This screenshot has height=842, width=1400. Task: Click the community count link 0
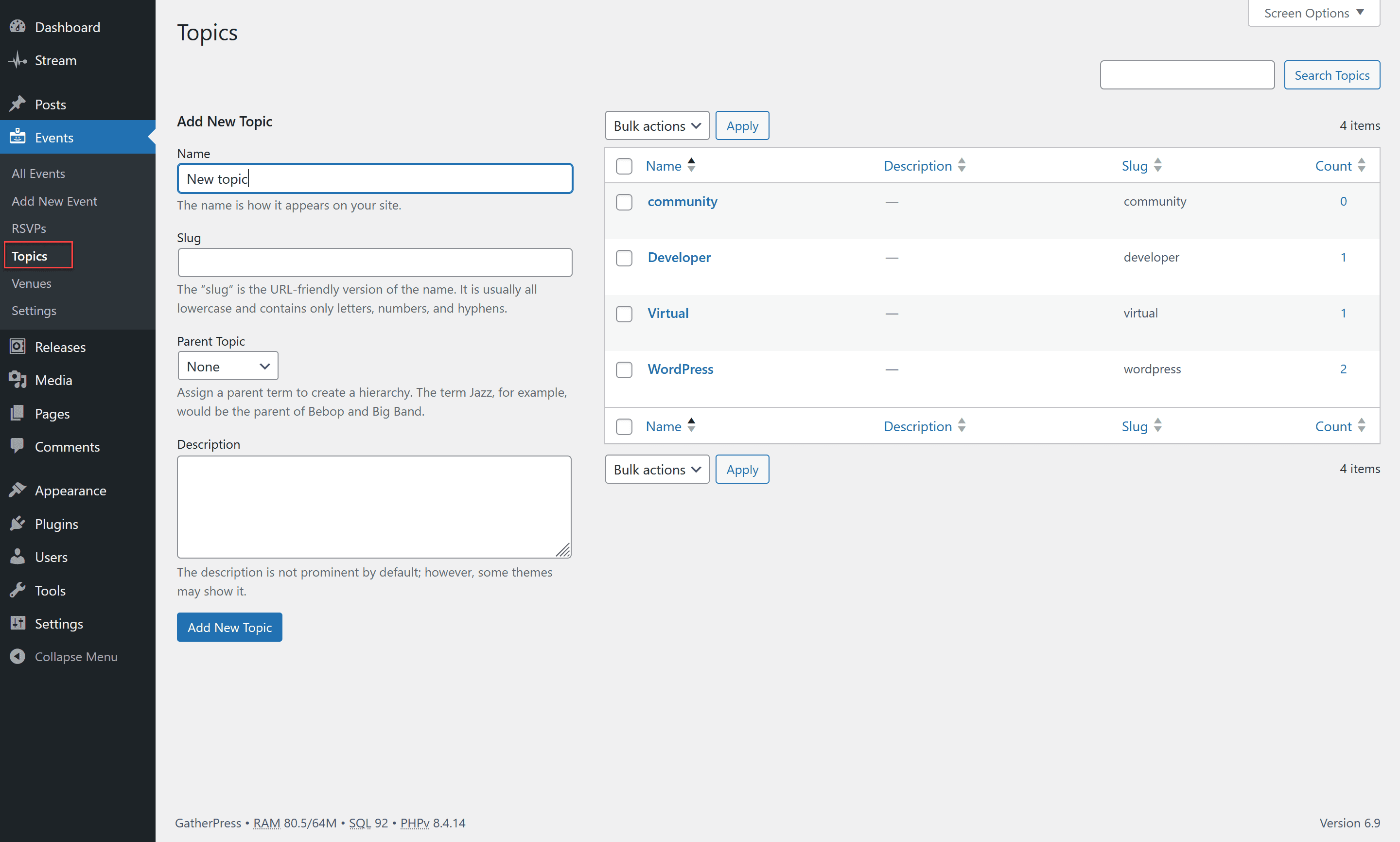[x=1343, y=201]
